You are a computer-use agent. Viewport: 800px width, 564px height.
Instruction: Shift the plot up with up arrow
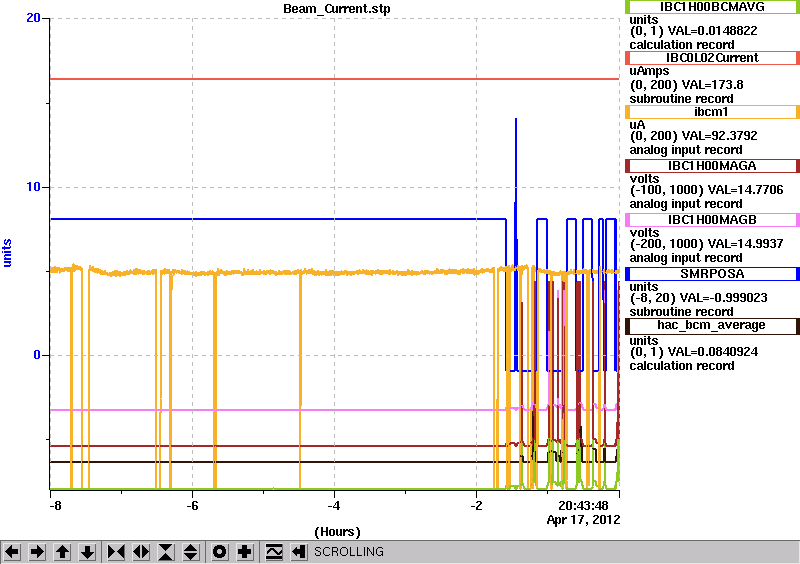point(62,552)
